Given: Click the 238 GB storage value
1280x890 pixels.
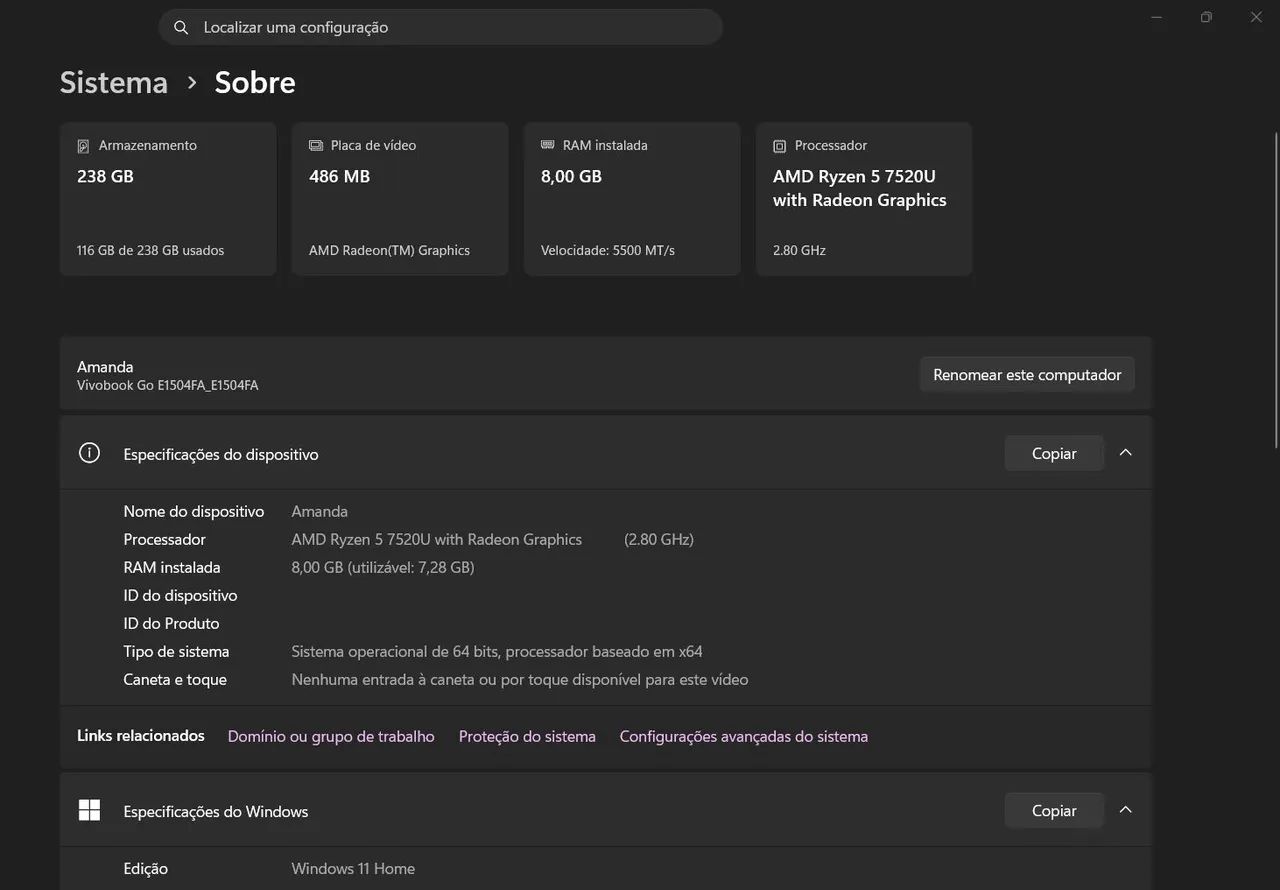Looking at the screenshot, I should point(105,176).
